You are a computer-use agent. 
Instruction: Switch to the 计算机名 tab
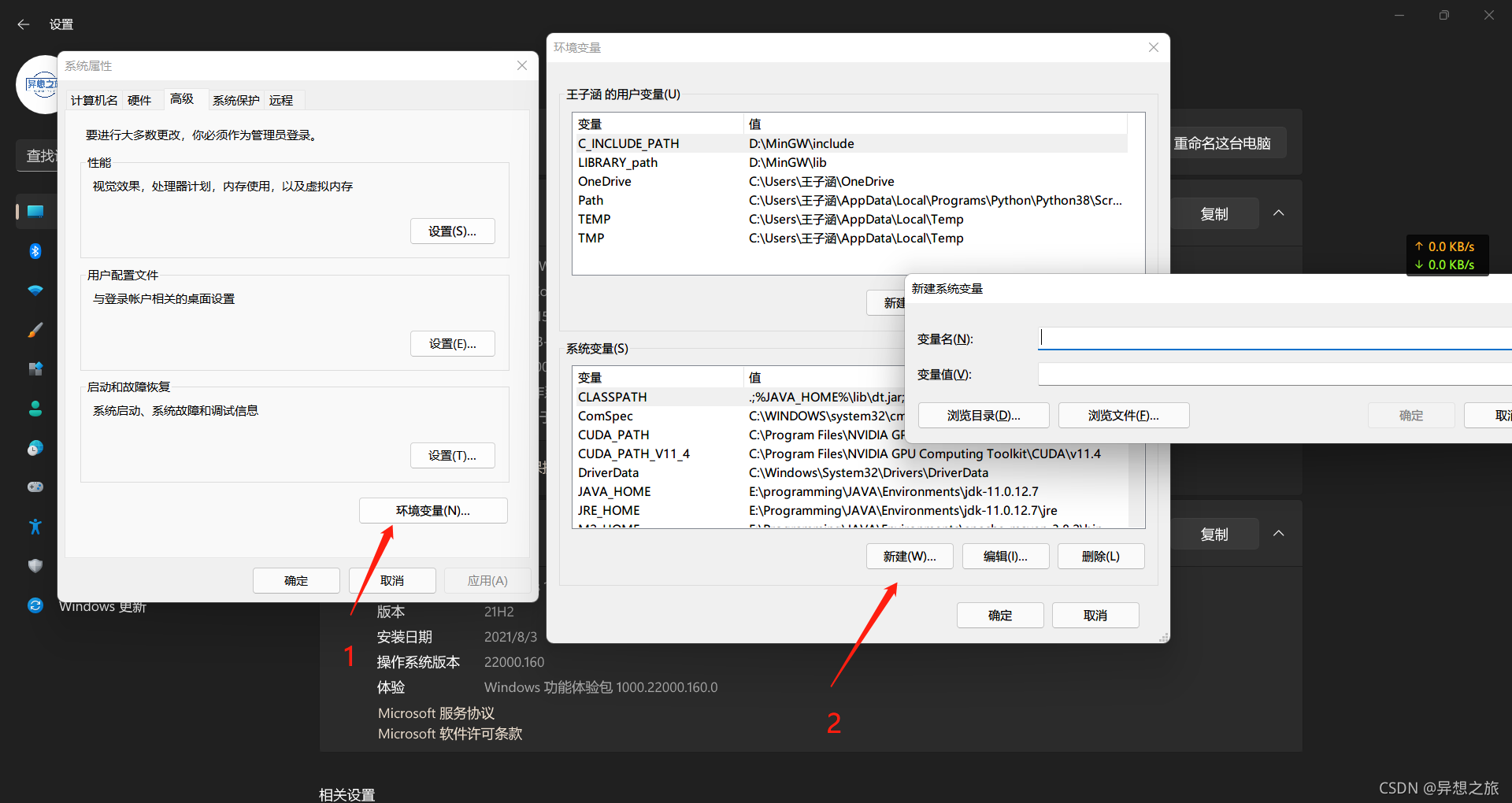coord(94,100)
